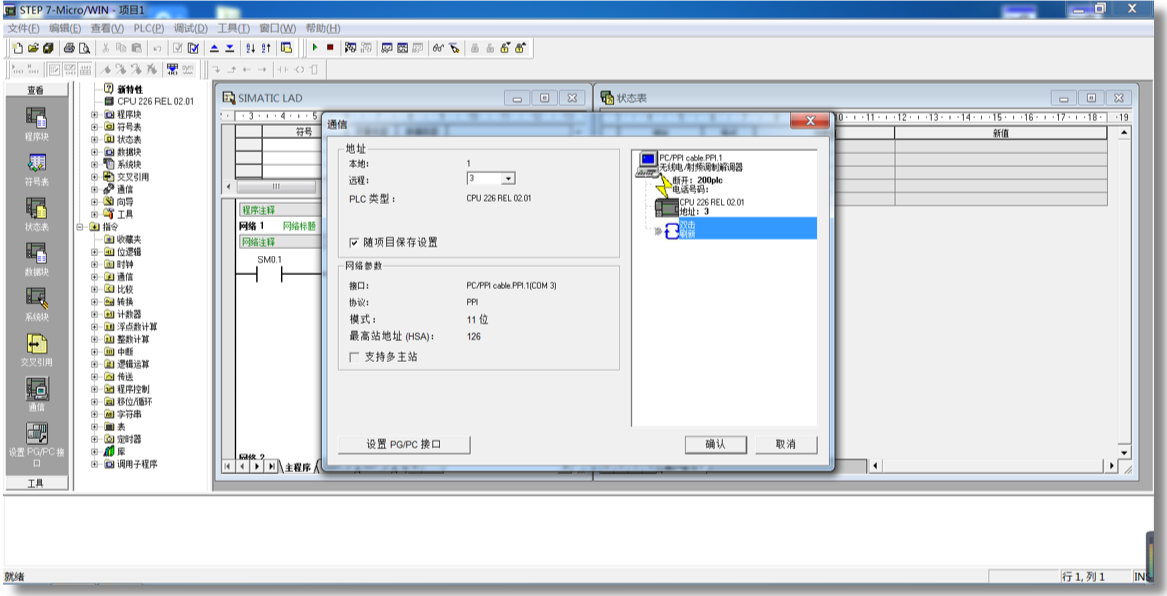Open 交叉引用 in the 查看 sidebar
Viewport: 1167px width, 596px height.
(36, 350)
